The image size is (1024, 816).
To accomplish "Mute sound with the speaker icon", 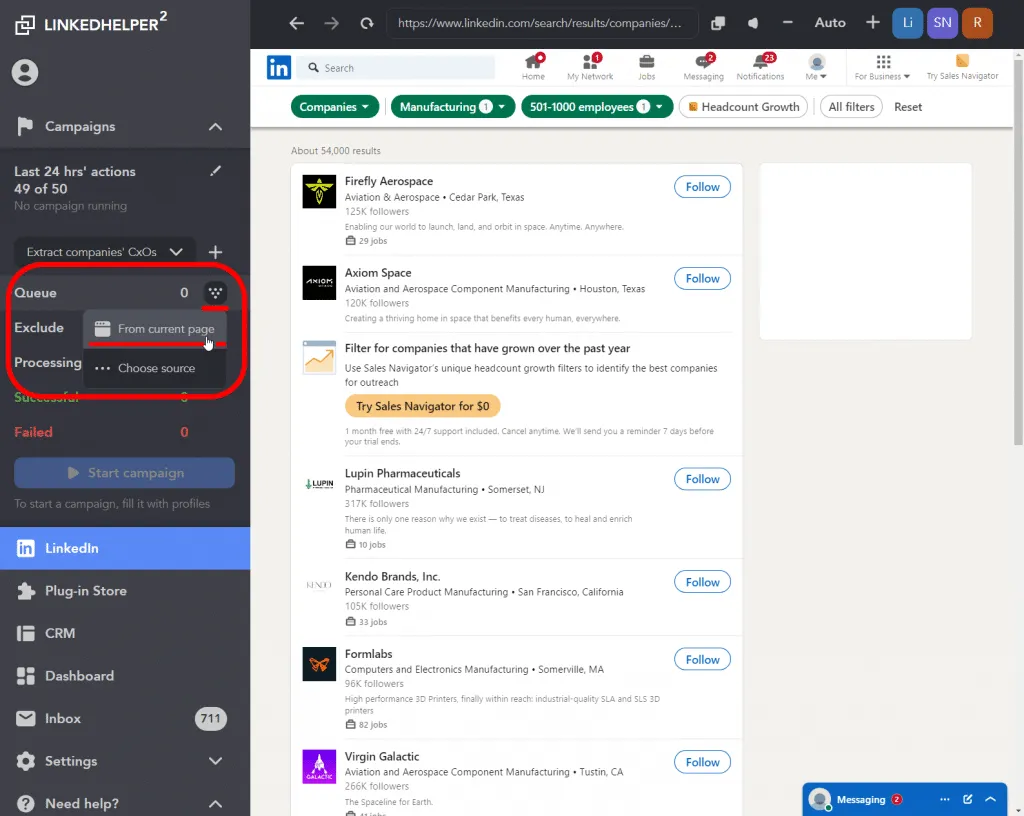I will 753,23.
